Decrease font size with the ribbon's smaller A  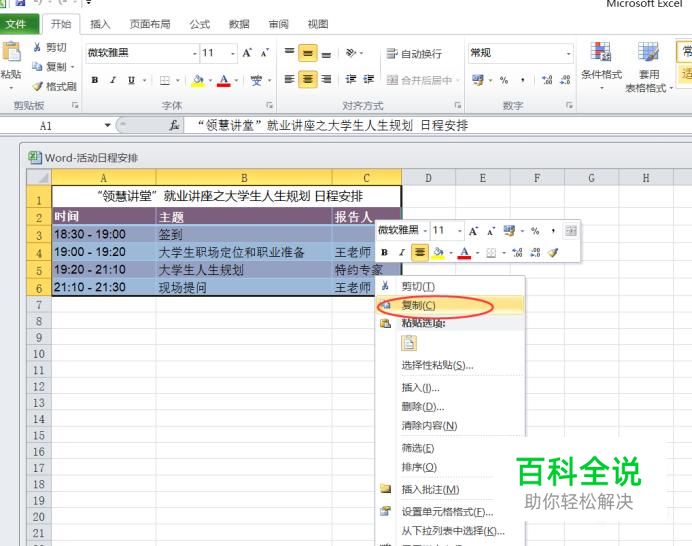coord(264,53)
